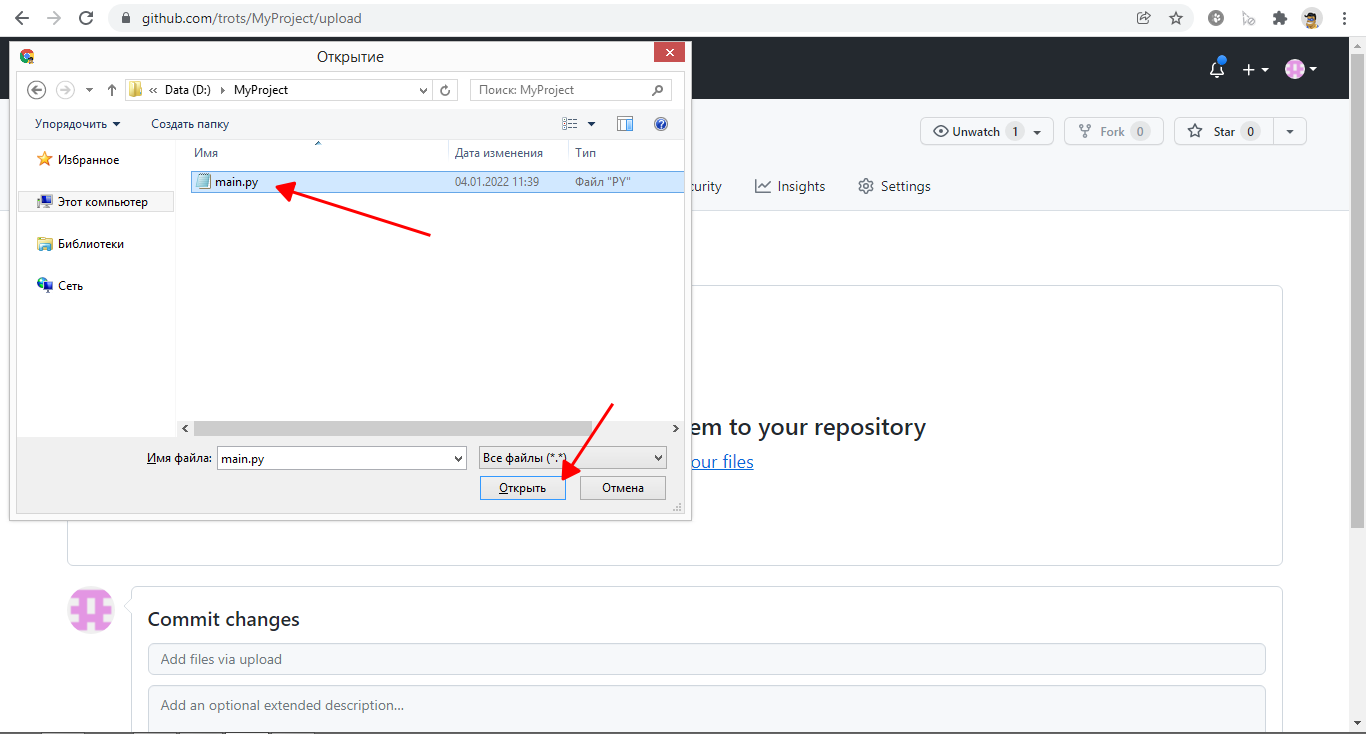Switch to the Insights tab

790,186
